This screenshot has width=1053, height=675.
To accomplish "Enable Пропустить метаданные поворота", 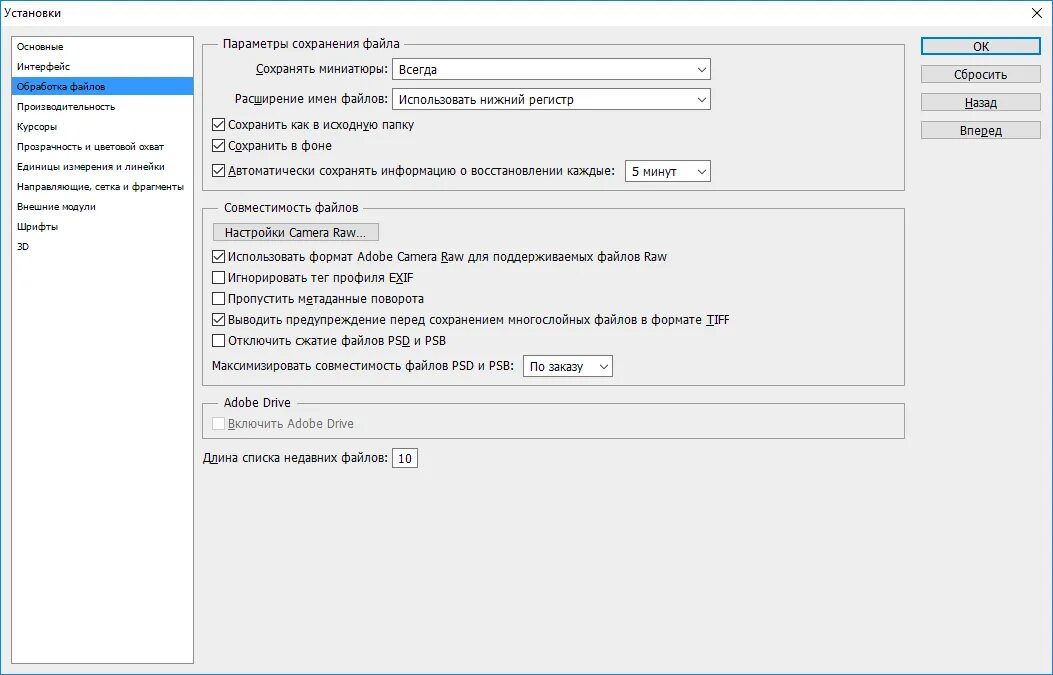I will 218,298.
